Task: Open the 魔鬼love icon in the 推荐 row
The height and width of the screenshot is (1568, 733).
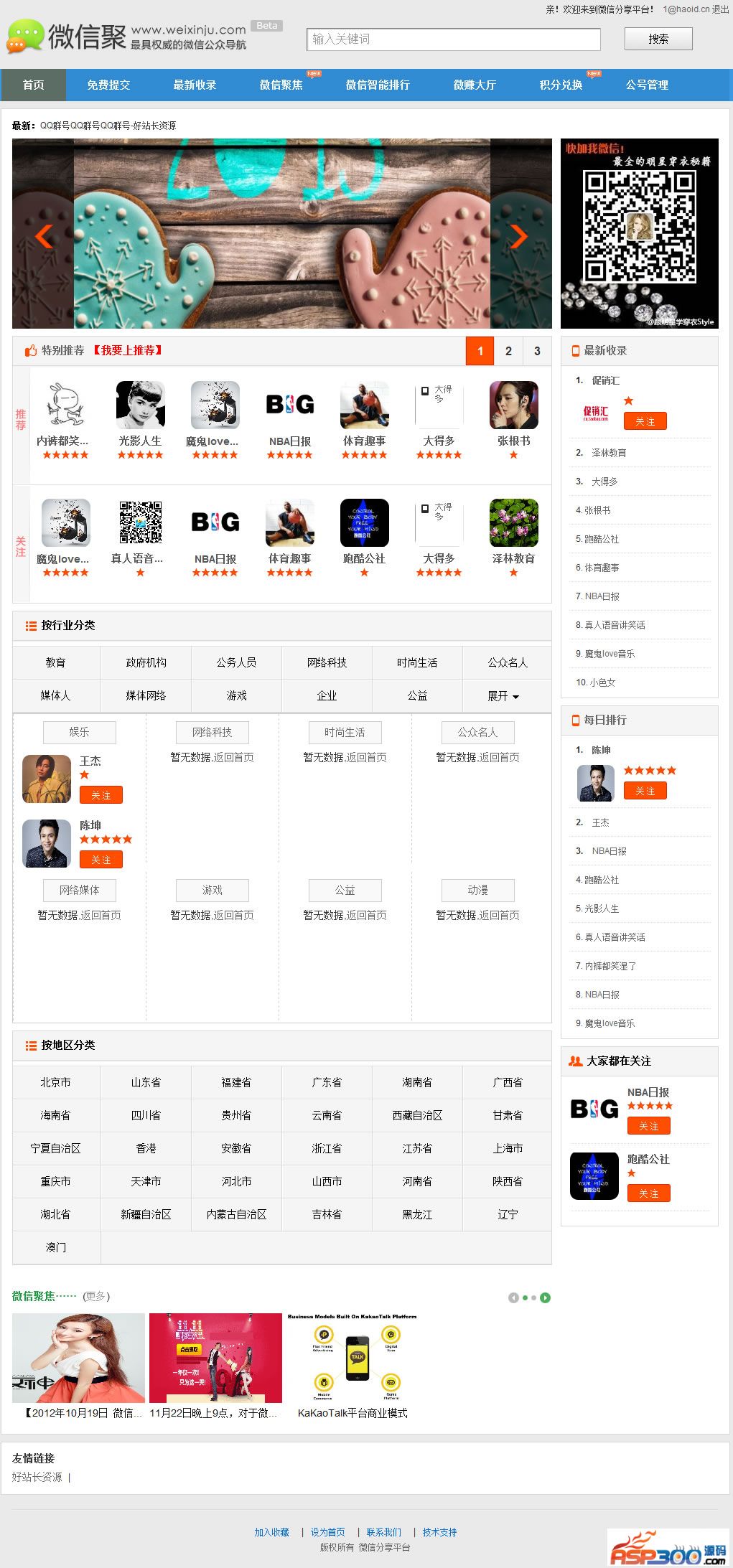Action: (x=215, y=405)
